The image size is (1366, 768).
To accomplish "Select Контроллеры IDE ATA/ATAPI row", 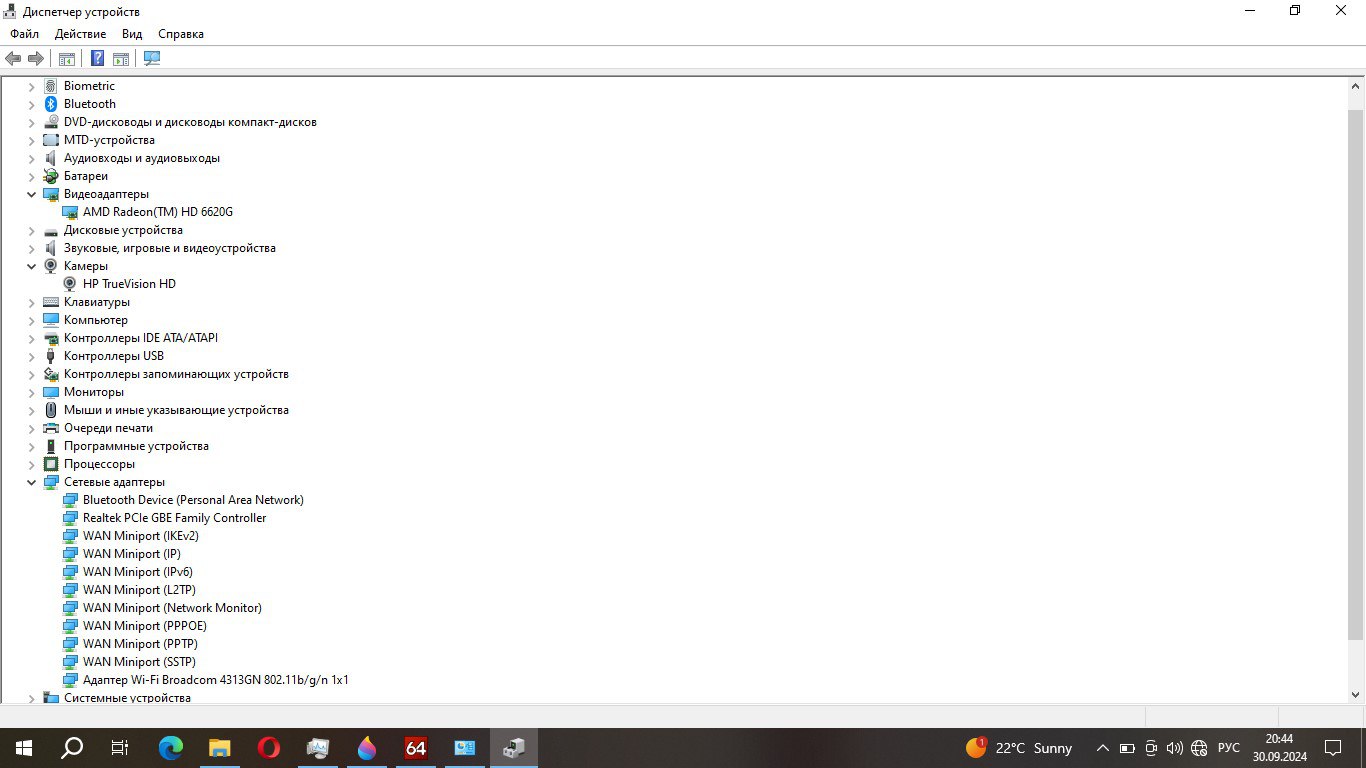I will 141,338.
